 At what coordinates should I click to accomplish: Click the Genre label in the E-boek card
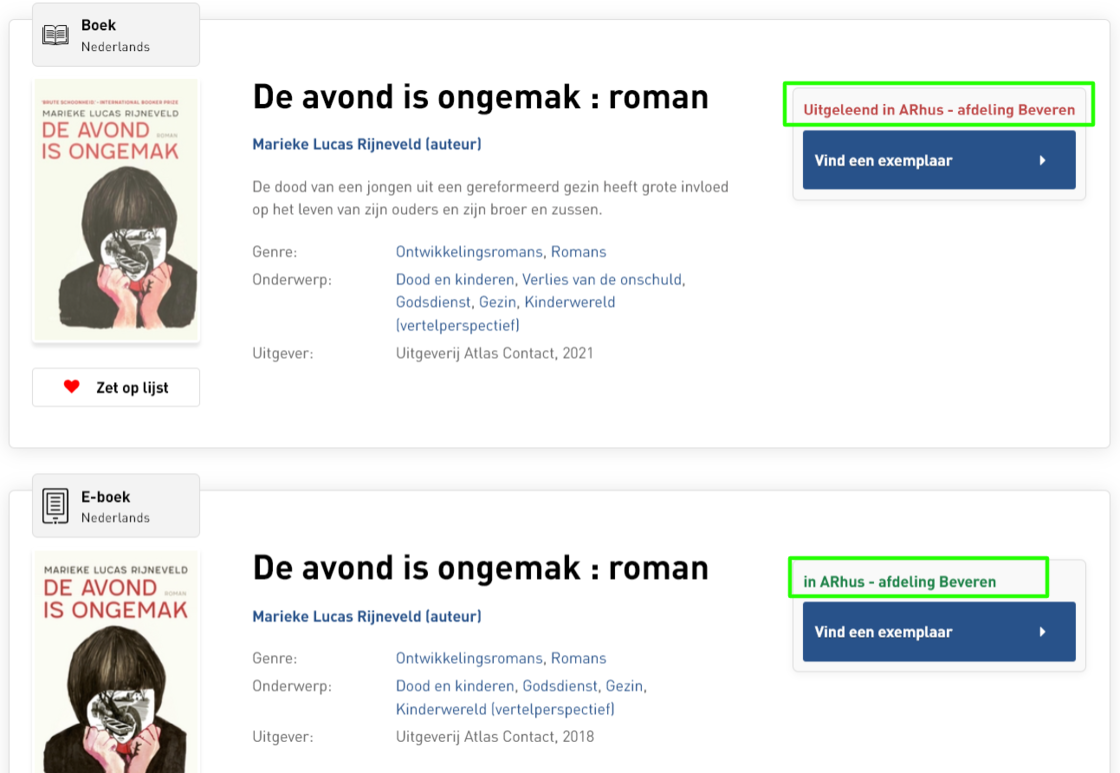pyautogui.click(x=274, y=658)
